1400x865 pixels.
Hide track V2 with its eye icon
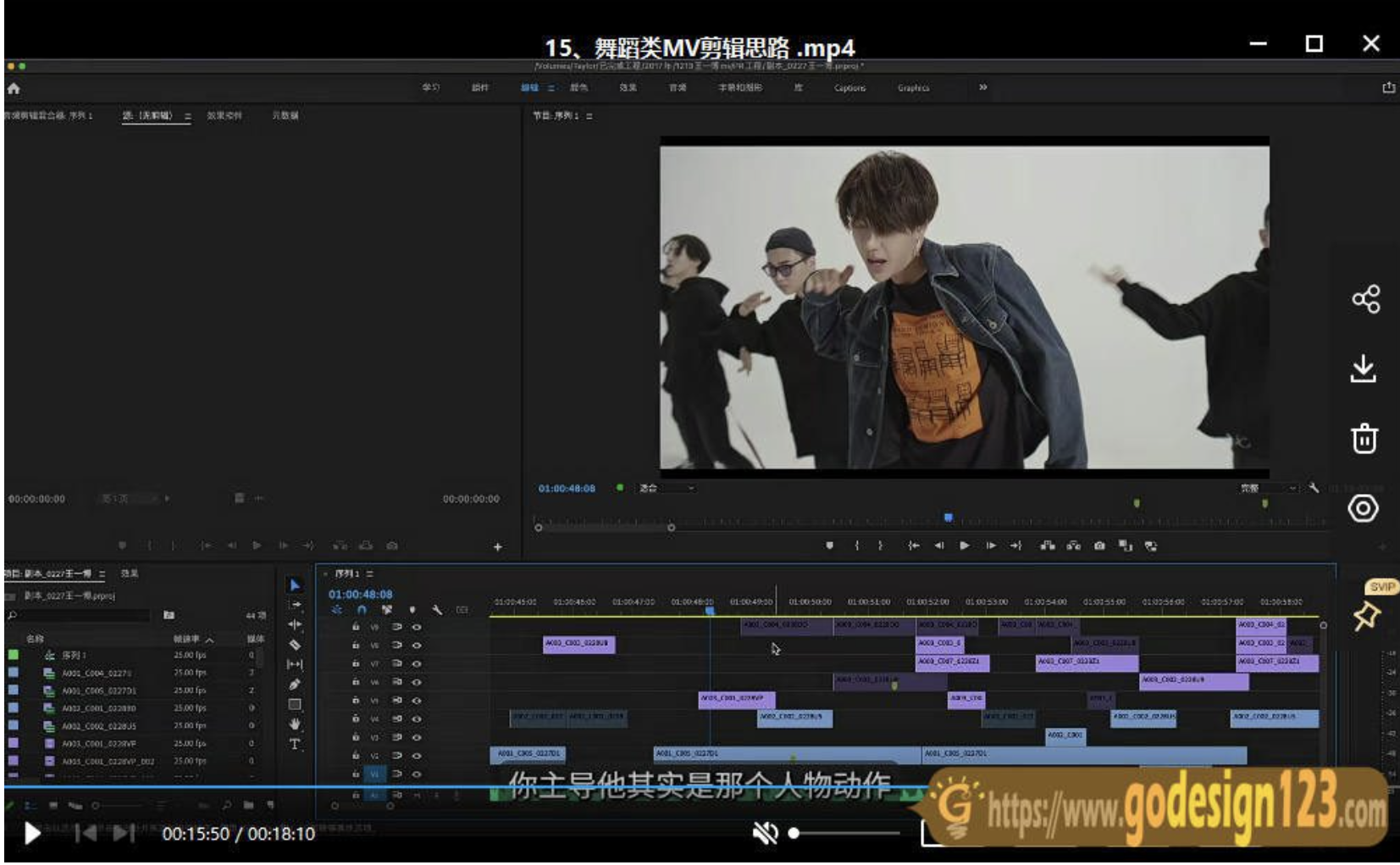click(x=417, y=756)
